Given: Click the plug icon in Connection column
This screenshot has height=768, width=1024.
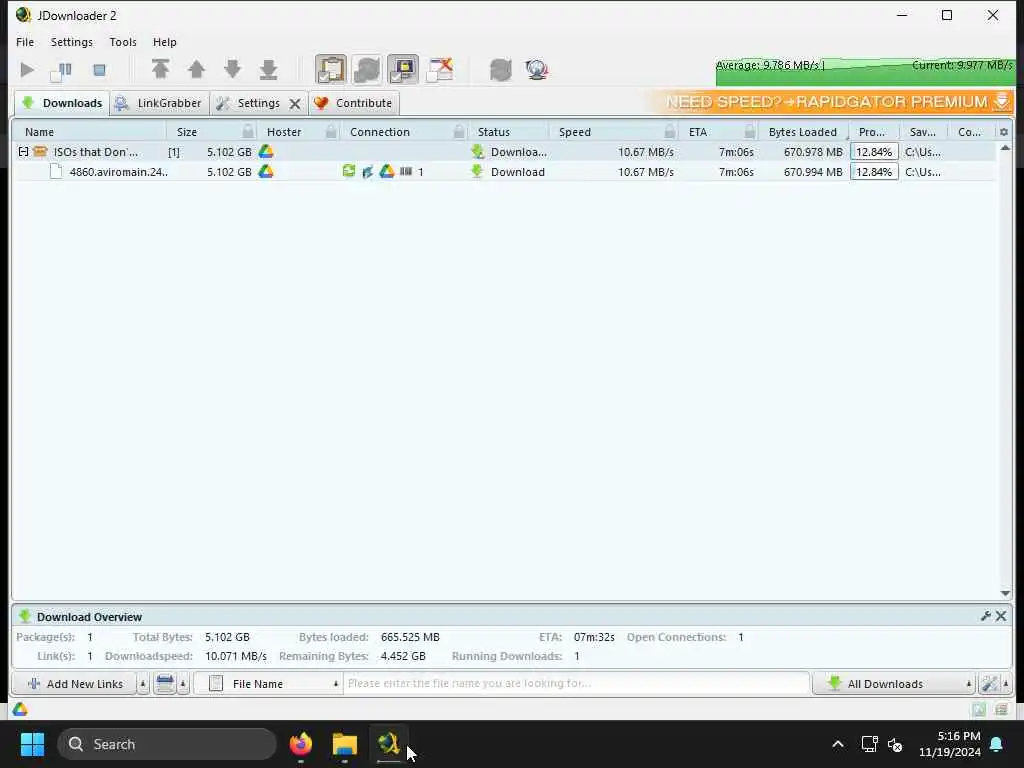Looking at the screenshot, I should (x=368, y=172).
